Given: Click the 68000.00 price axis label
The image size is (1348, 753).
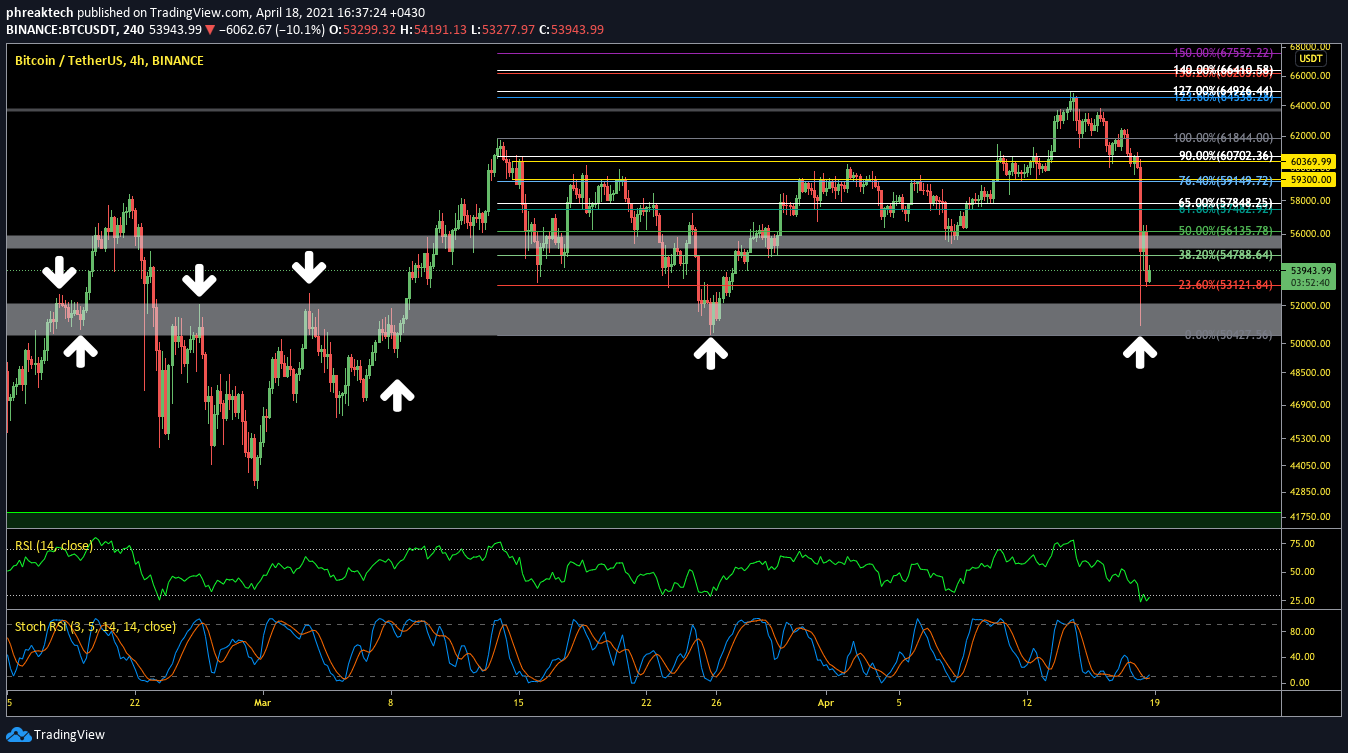Looking at the screenshot, I should tap(1310, 47).
